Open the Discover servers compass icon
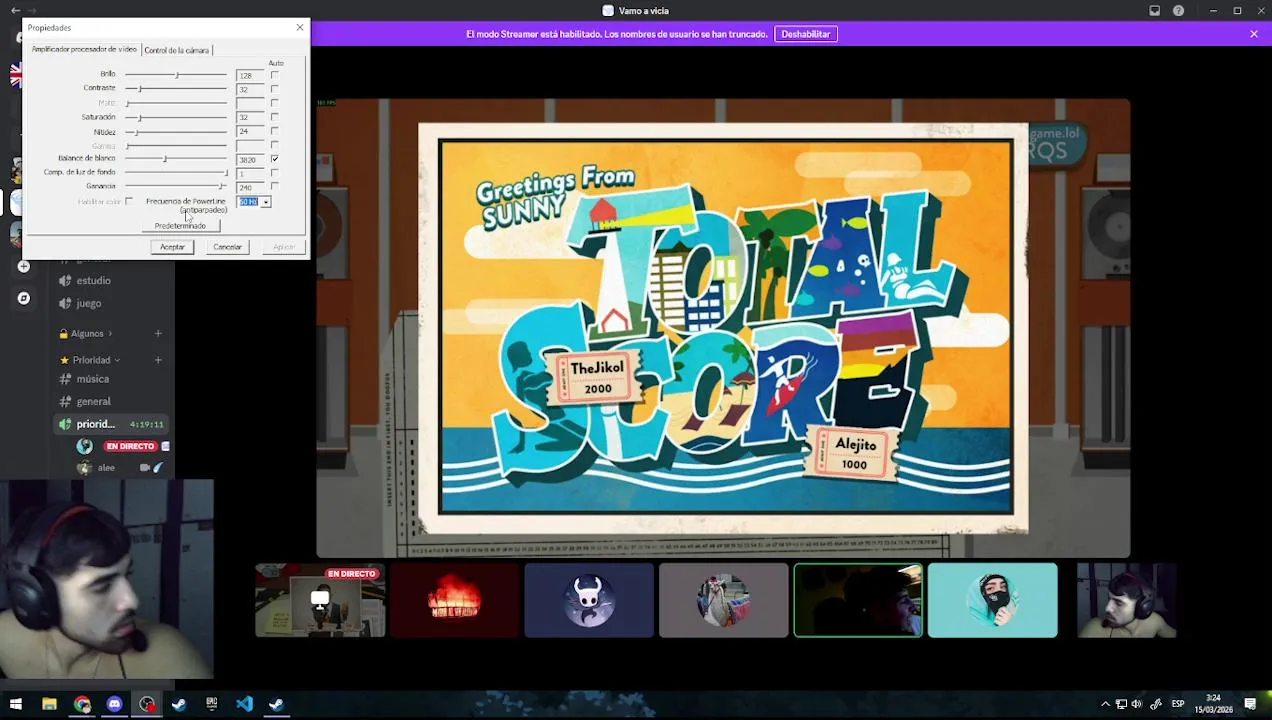 coord(23,298)
